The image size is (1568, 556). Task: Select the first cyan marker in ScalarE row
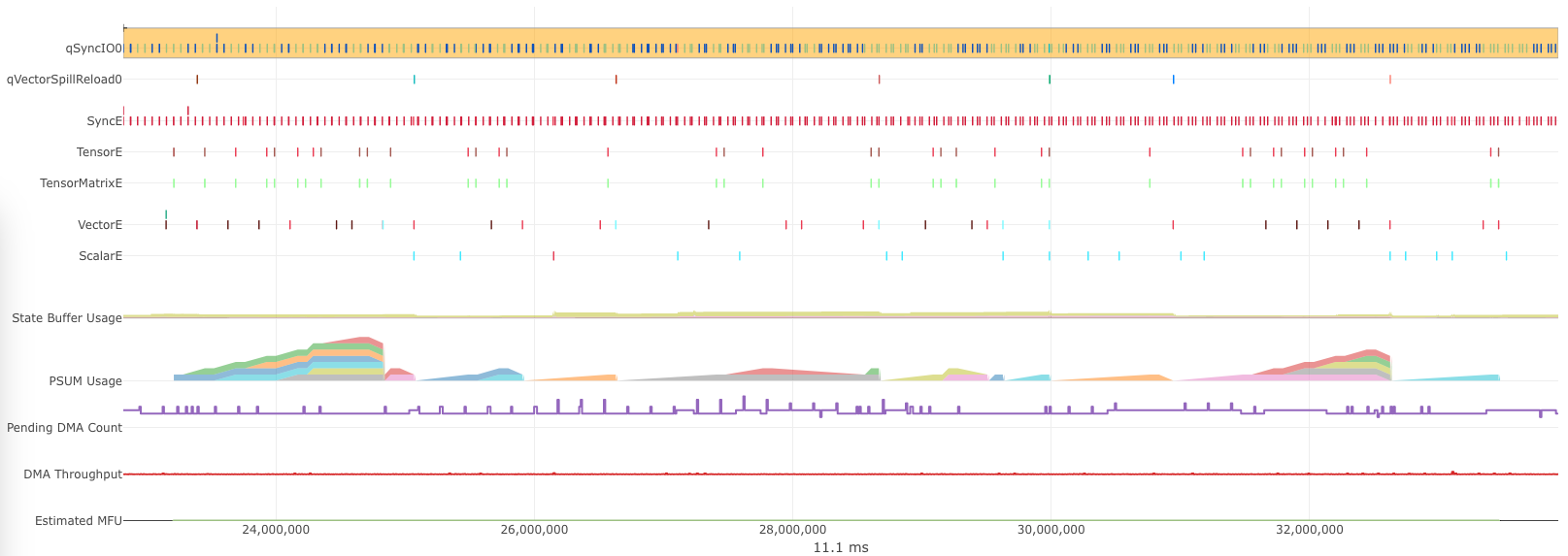click(x=414, y=256)
